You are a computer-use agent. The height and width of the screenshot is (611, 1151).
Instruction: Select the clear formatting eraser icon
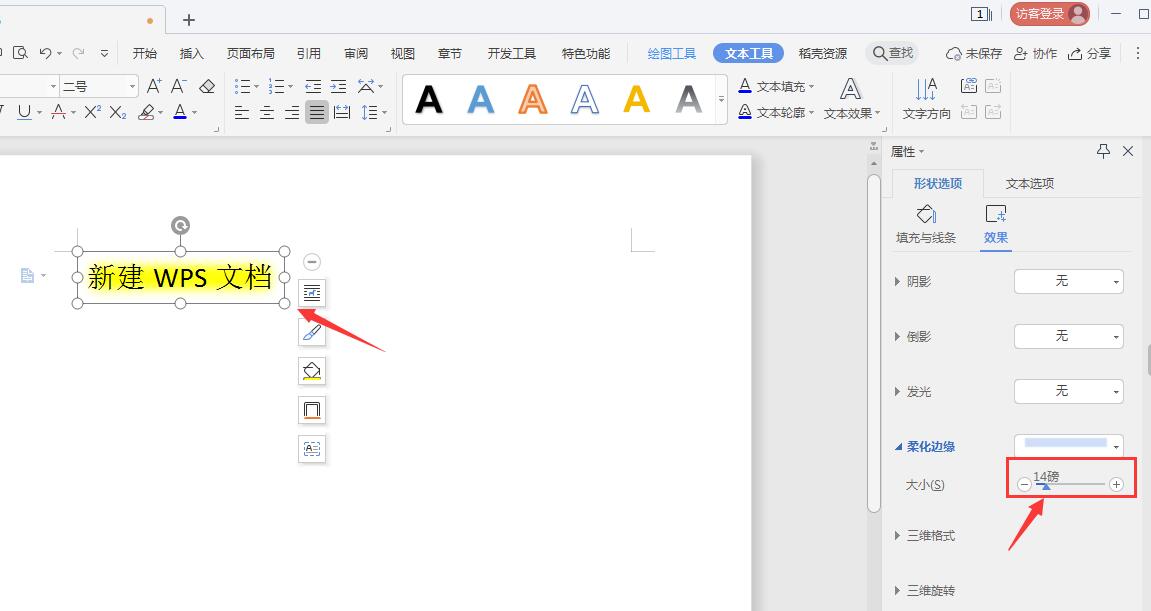206,87
